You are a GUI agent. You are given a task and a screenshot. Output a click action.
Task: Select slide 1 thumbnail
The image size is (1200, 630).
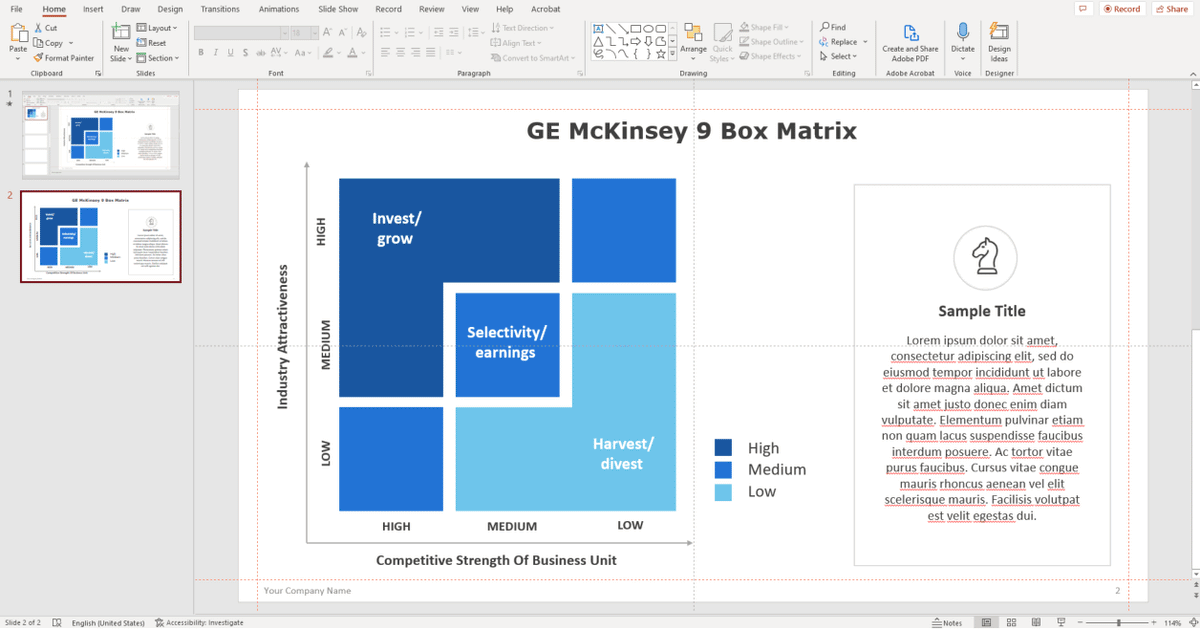(x=100, y=135)
